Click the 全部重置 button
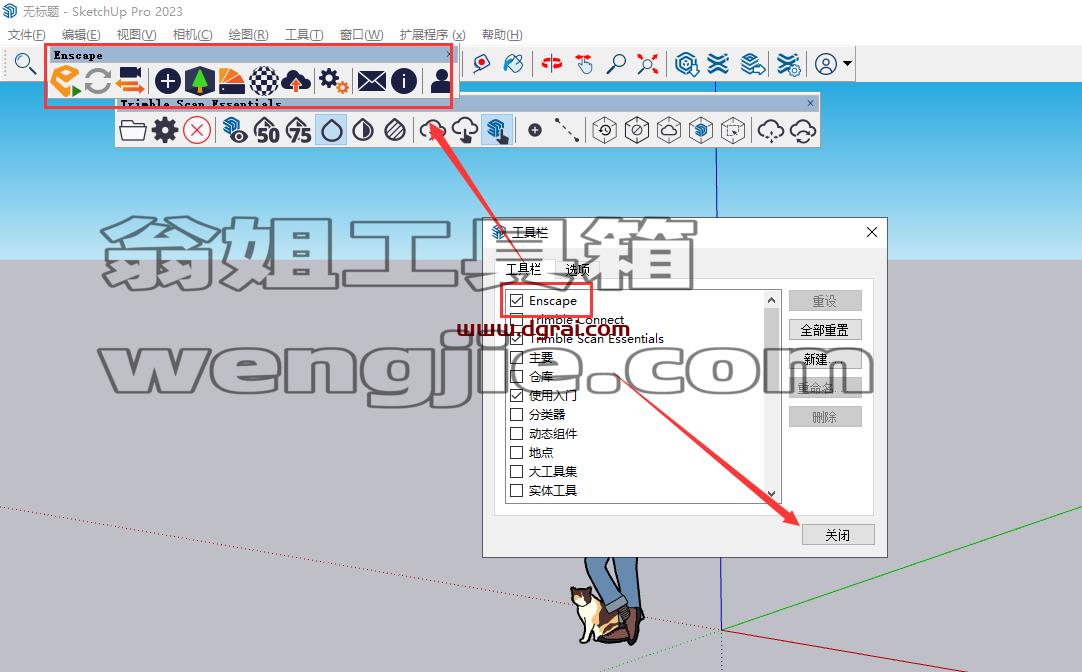Image resolution: width=1082 pixels, height=672 pixels. click(825, 330)
